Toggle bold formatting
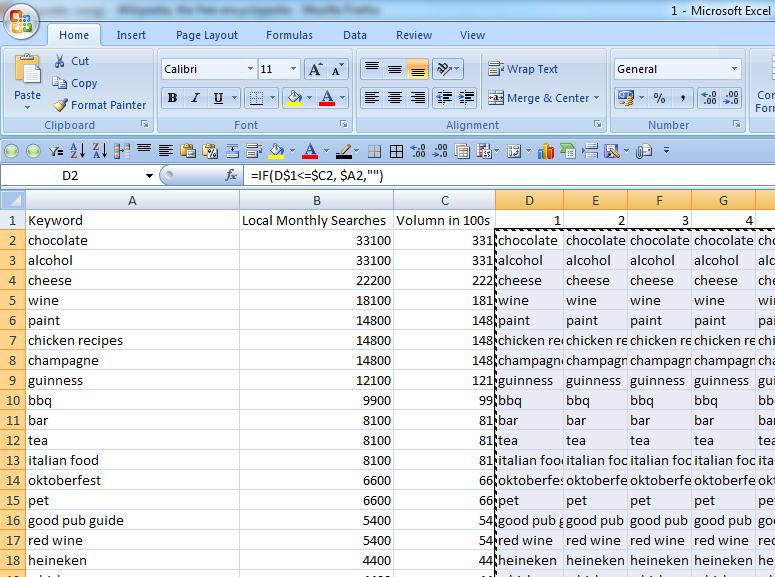Image resolution: width=775 pixels, height=577 pixels. [x=173, y=98]
